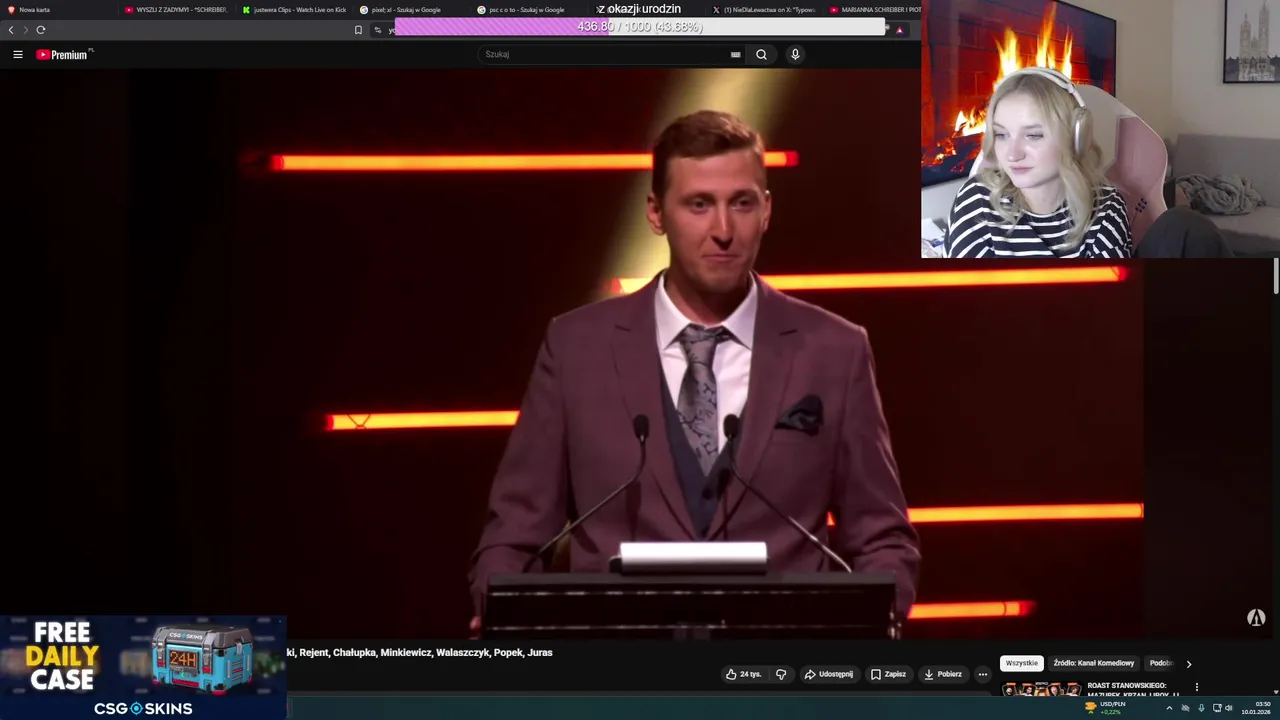
Task: Open taskbar microphone tray icon
Action: point(1201,708)
